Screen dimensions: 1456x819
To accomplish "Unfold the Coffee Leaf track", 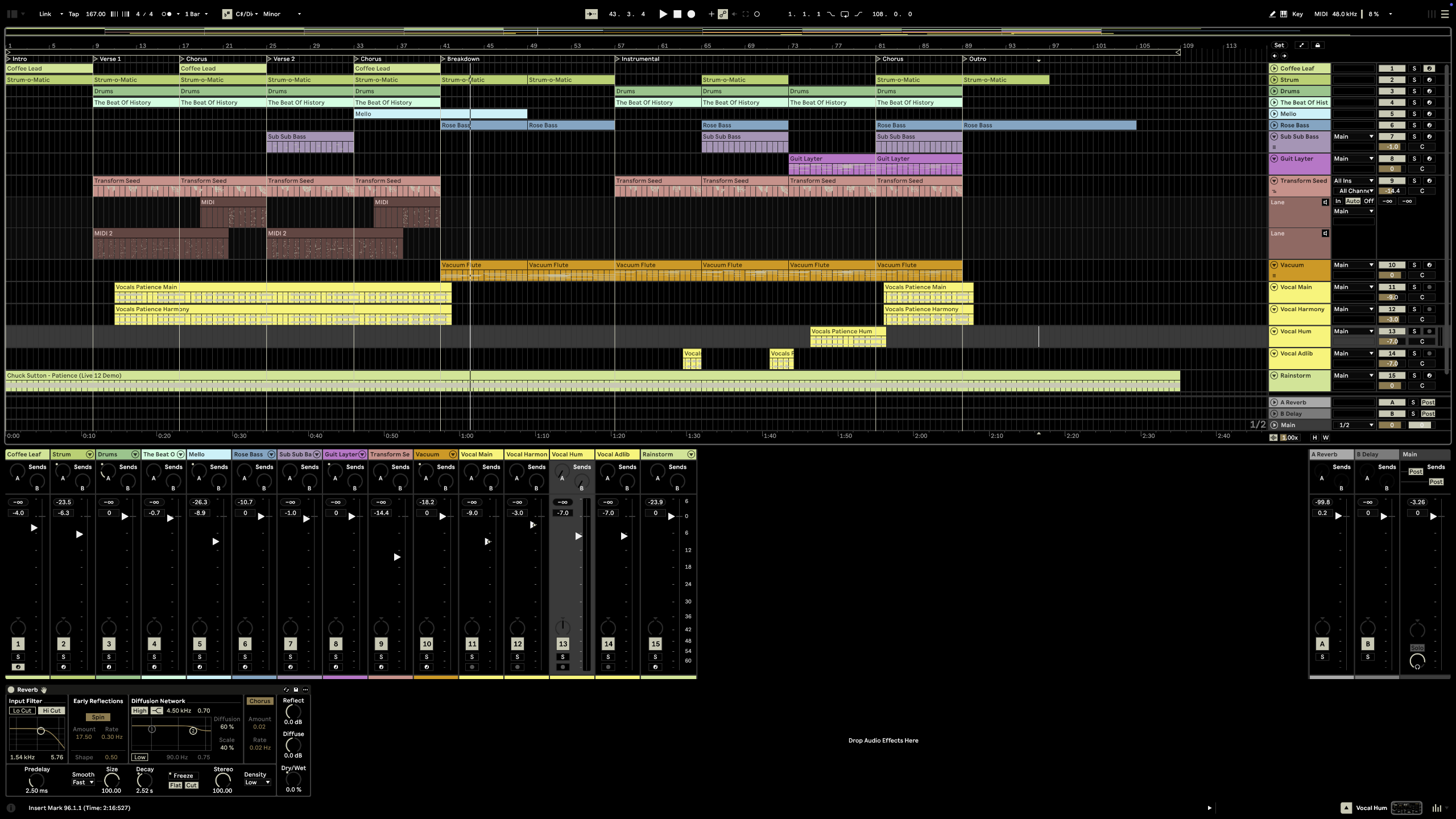I will pos(1275,69).
